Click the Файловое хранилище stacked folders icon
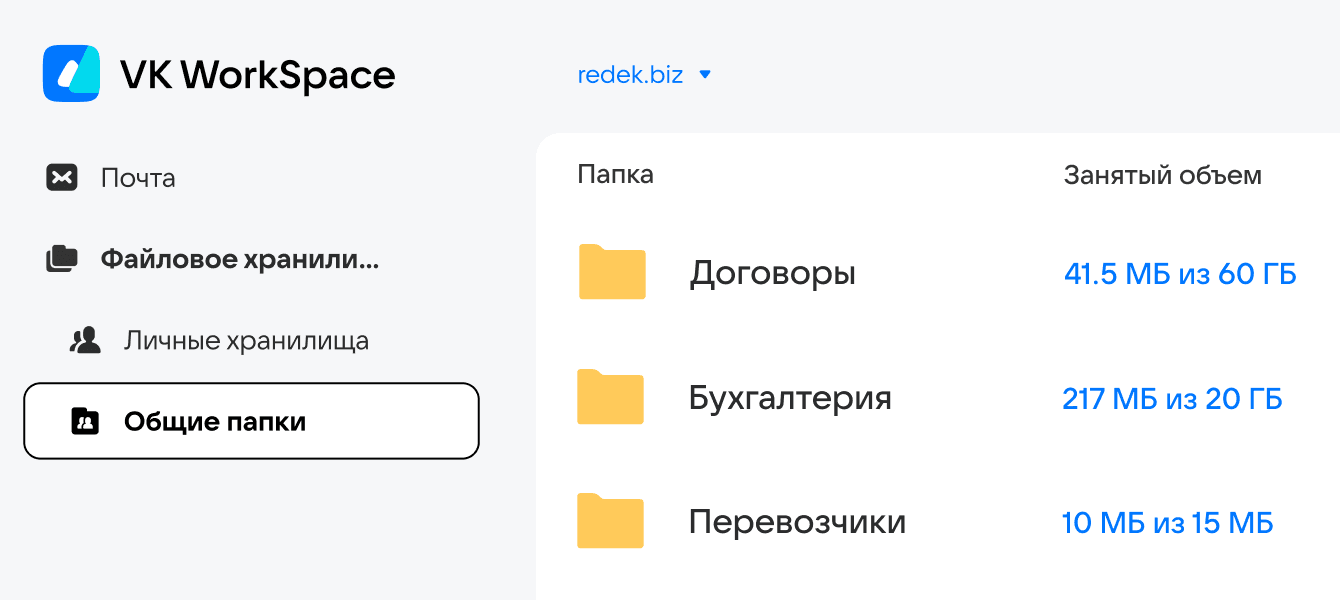 pyautogui.click(x=62, y=259)
